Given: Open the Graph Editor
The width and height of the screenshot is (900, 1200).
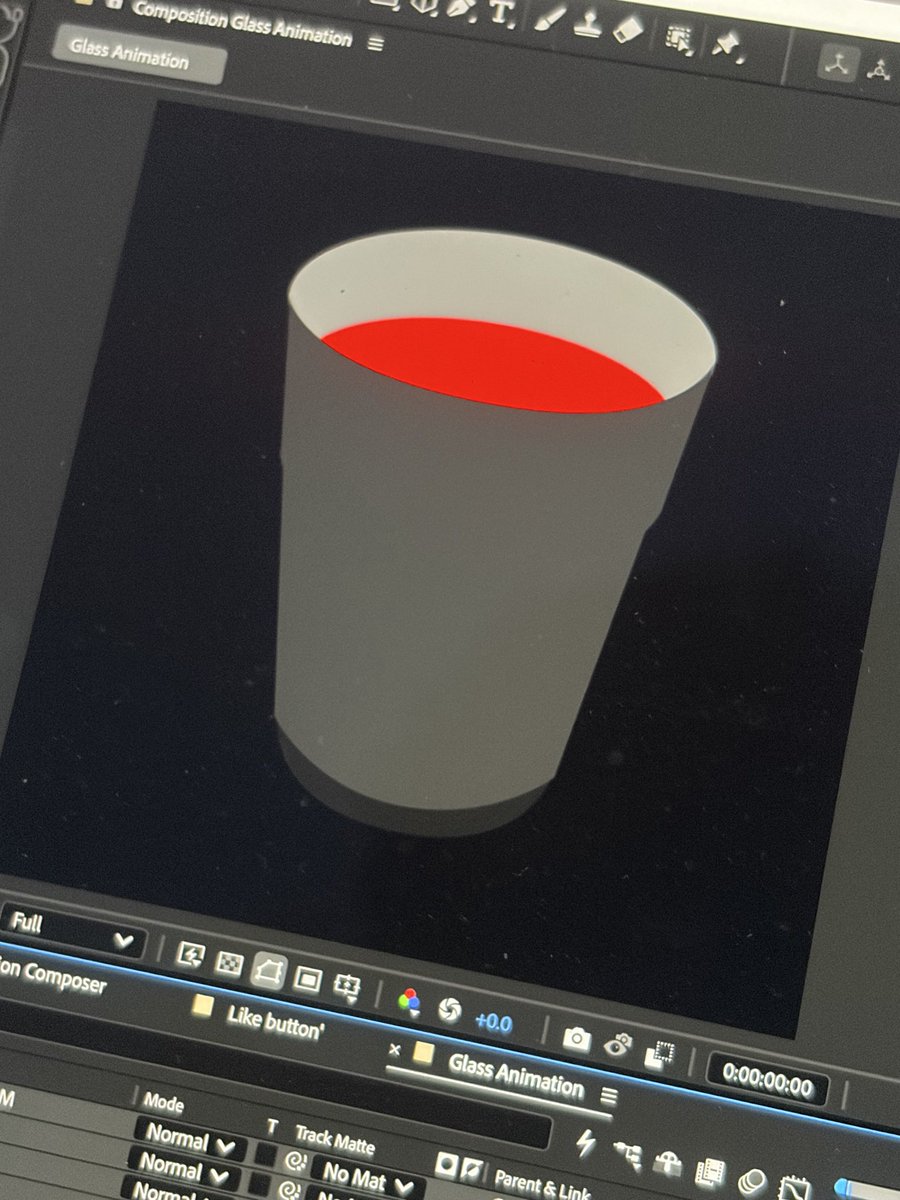Looking at the screenshot, I should coord(795,1189).
